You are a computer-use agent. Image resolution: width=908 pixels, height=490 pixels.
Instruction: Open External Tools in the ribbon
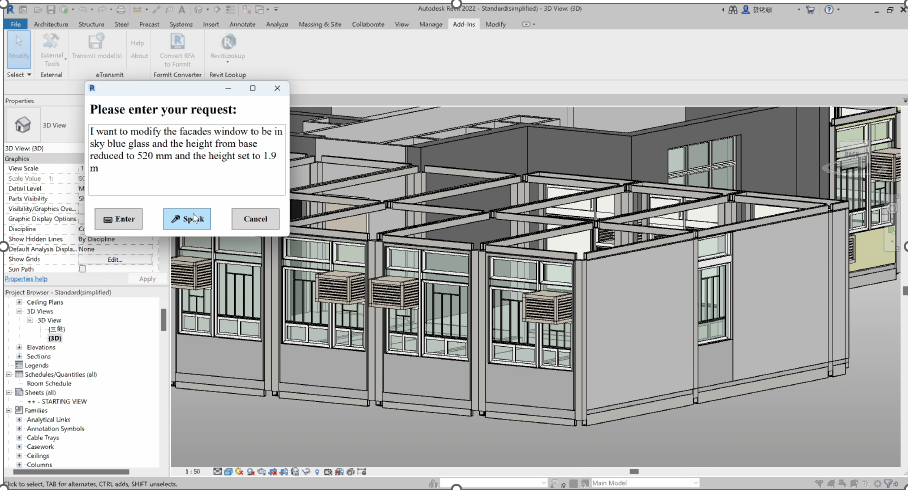click(51, 47)
